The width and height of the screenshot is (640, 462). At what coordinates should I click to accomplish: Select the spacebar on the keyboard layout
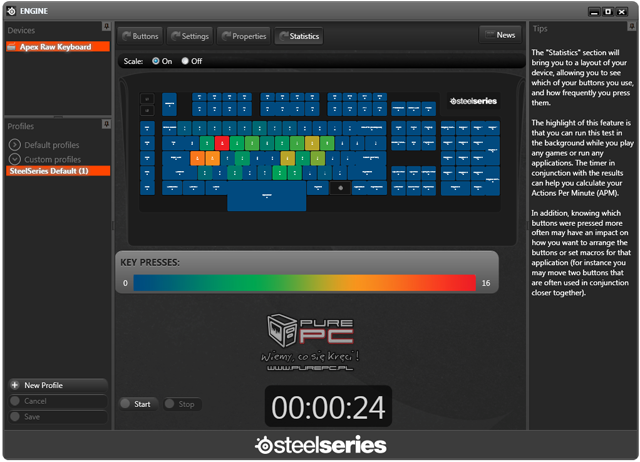point(267,196)
